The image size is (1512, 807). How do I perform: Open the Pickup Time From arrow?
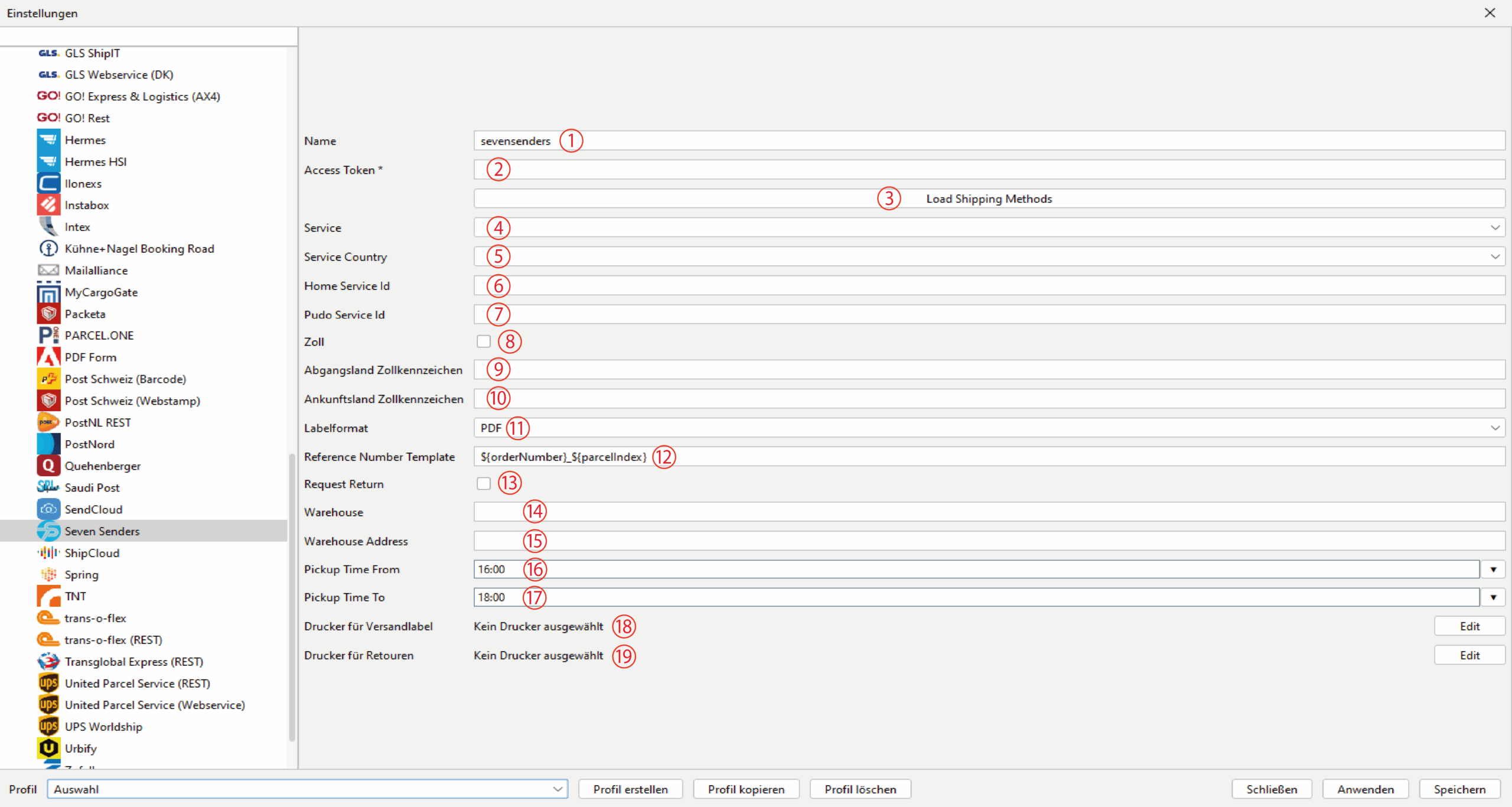tap(1493, 570)
